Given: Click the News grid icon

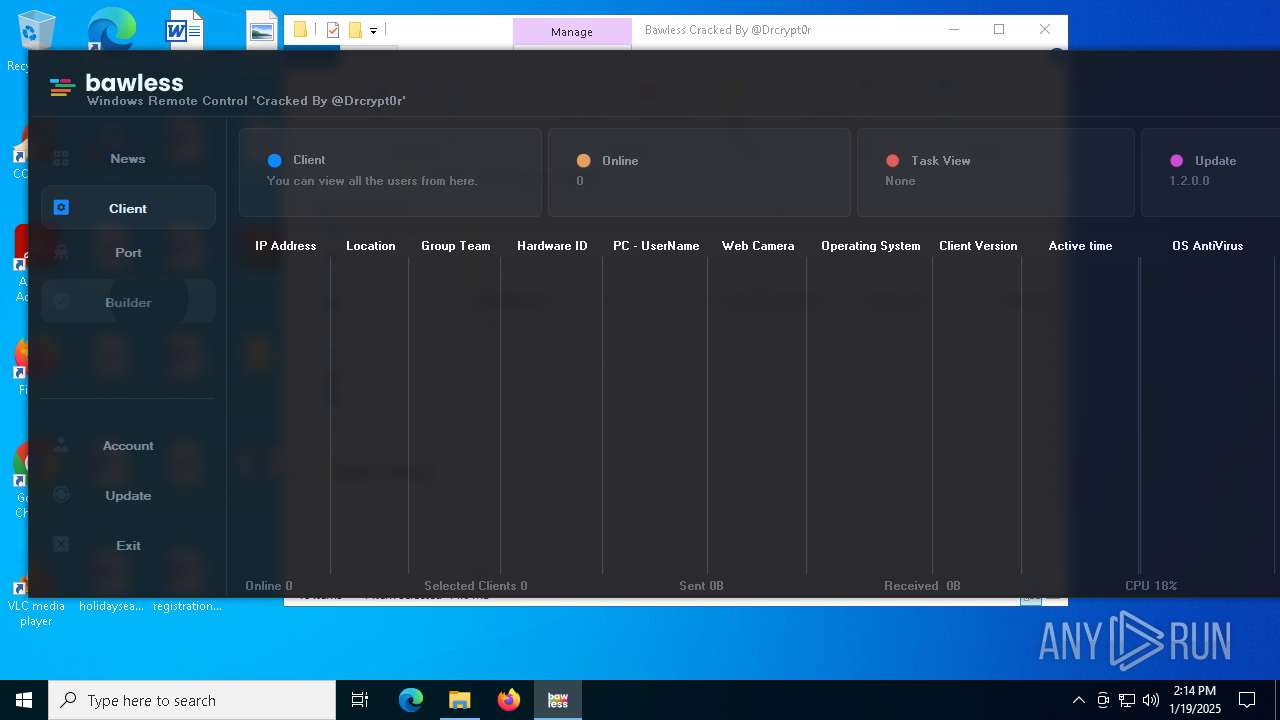Looking at the screenshot, I should [61, 159].
